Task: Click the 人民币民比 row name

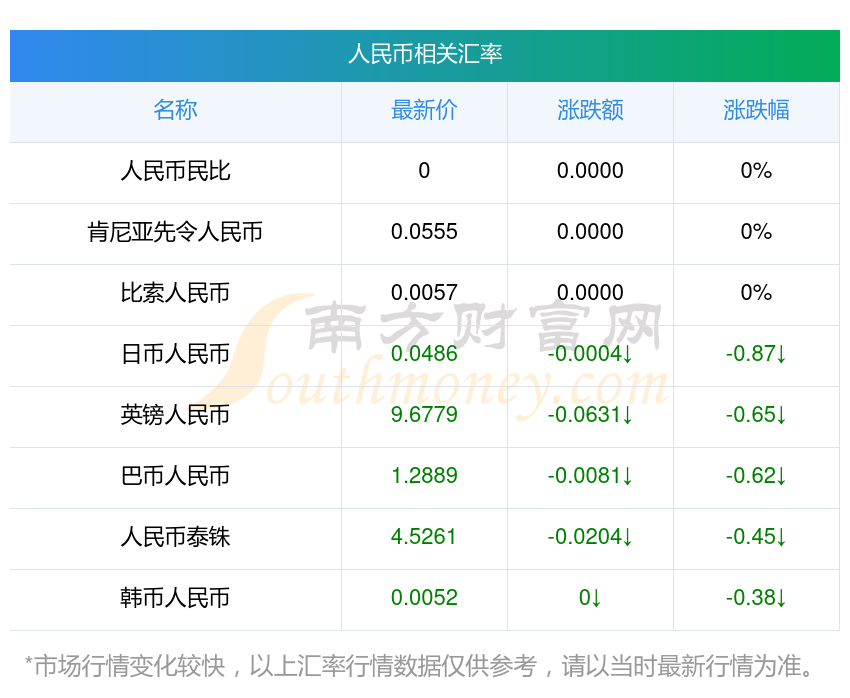Action: 175,171
